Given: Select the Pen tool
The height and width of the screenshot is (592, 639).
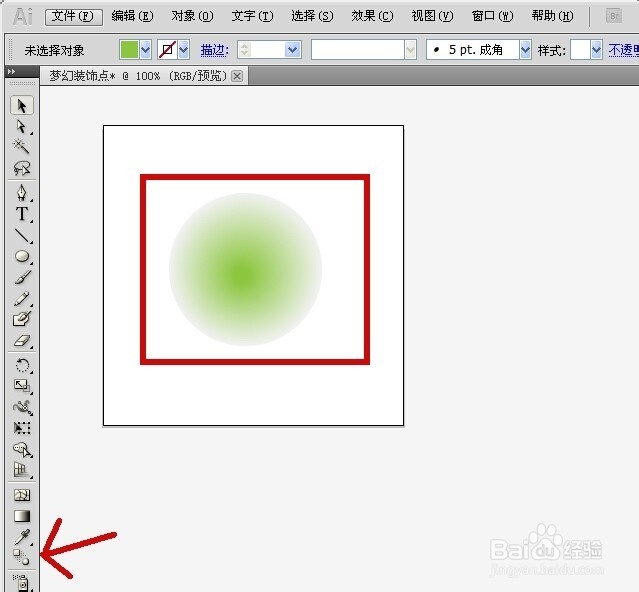Looking at the screenshot, I should point(22,192).
